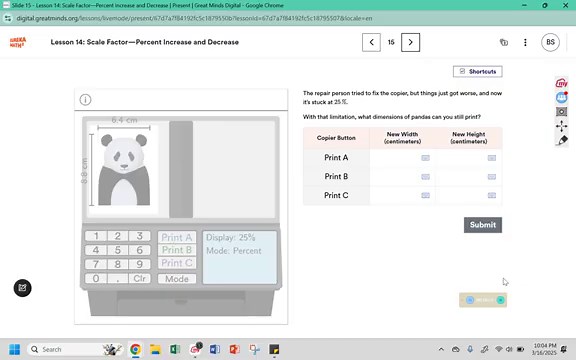The width and height of the screenshot is (576, 360).
Task: Click the copier Mode button
Action: click(177, 278)
